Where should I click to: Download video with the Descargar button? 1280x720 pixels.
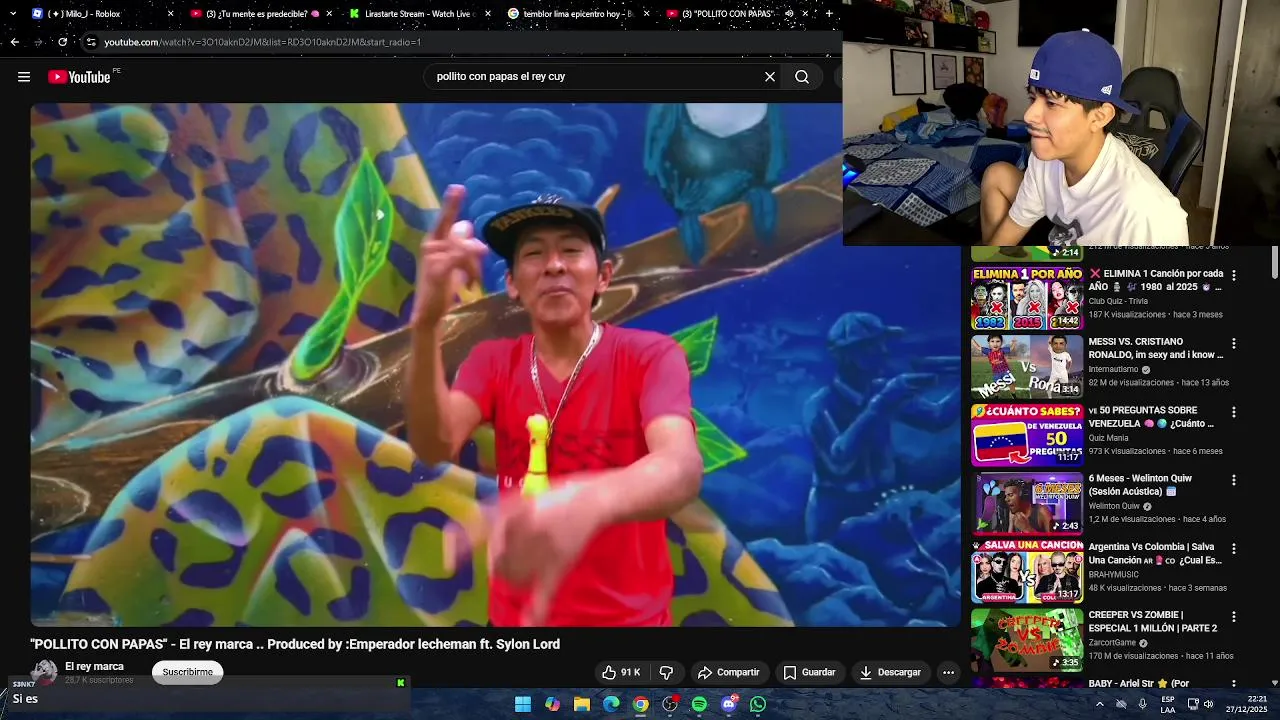[x=890, y=672]
